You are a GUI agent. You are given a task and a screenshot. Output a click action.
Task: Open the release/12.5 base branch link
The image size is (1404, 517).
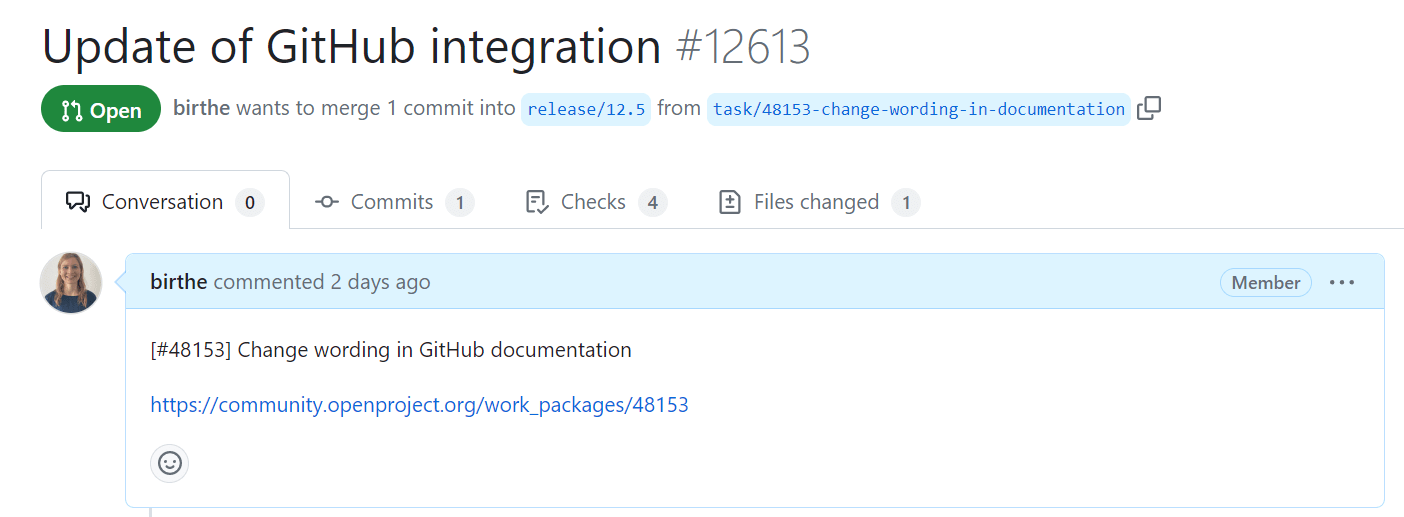point(586,109)
